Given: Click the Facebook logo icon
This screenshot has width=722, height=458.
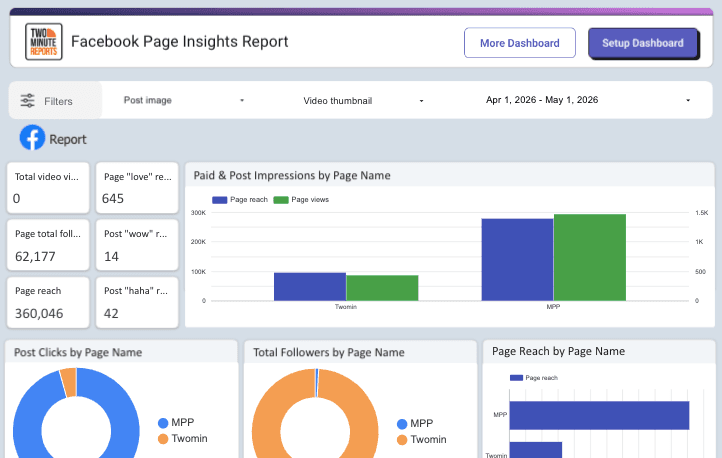Looking at the screenshot, I should coord(32,138).
